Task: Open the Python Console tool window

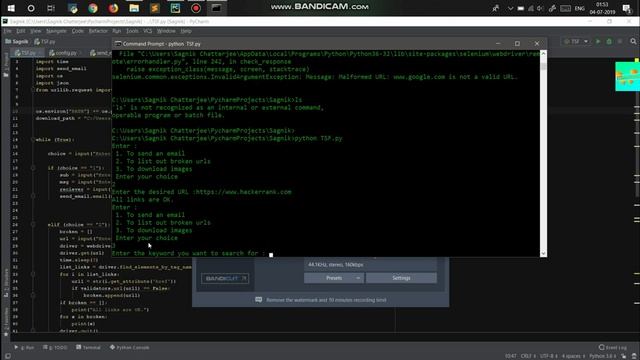Action: [x=129, y=347]
